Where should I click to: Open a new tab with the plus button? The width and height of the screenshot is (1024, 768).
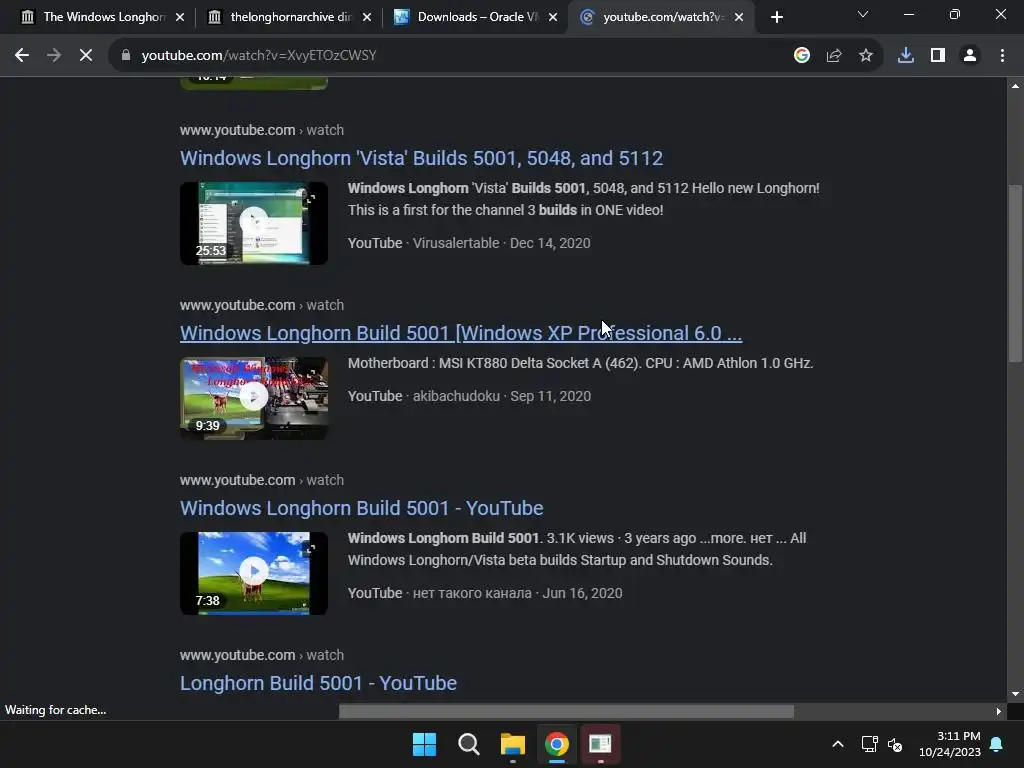pos(776,17)
